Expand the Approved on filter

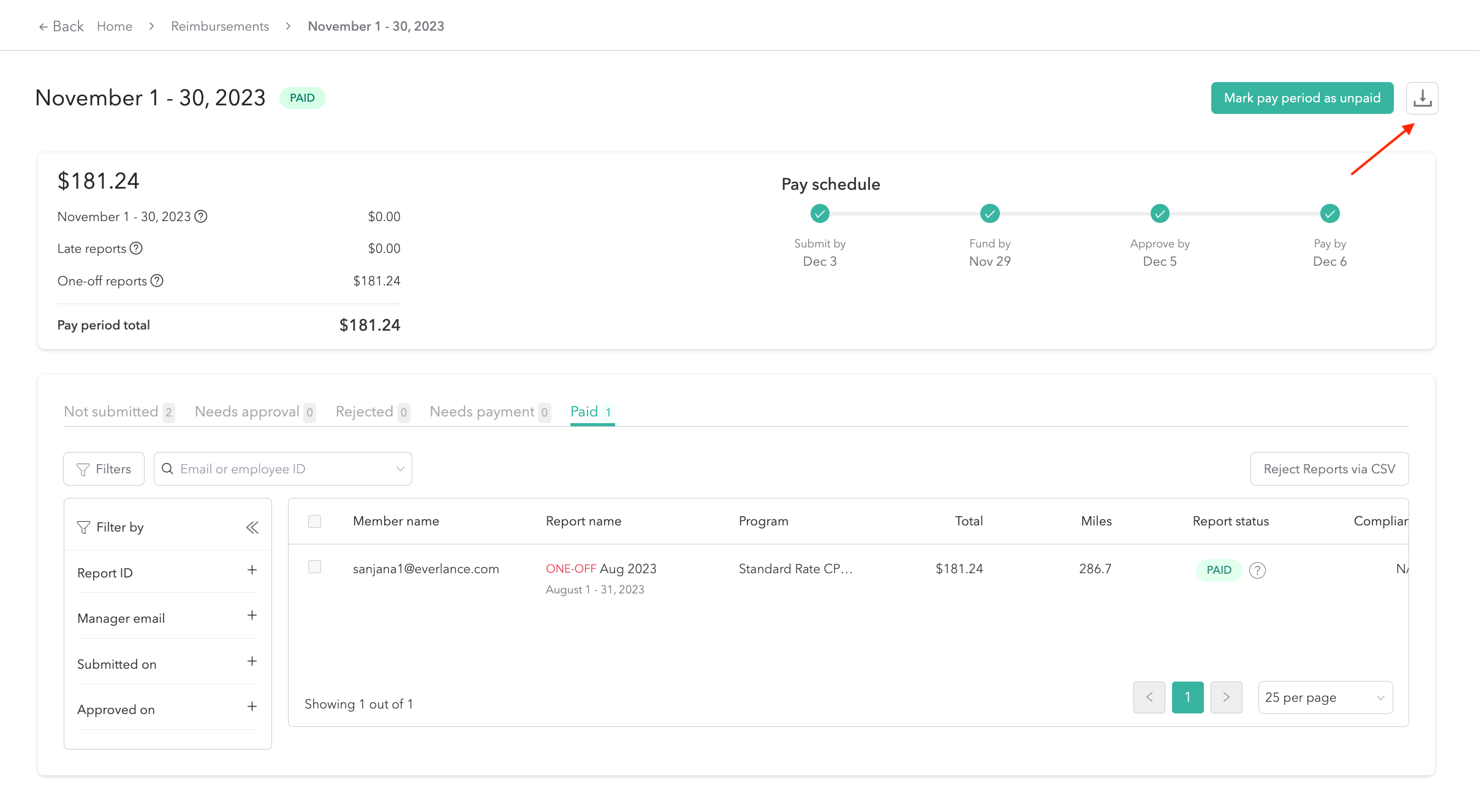click(252, 707)
